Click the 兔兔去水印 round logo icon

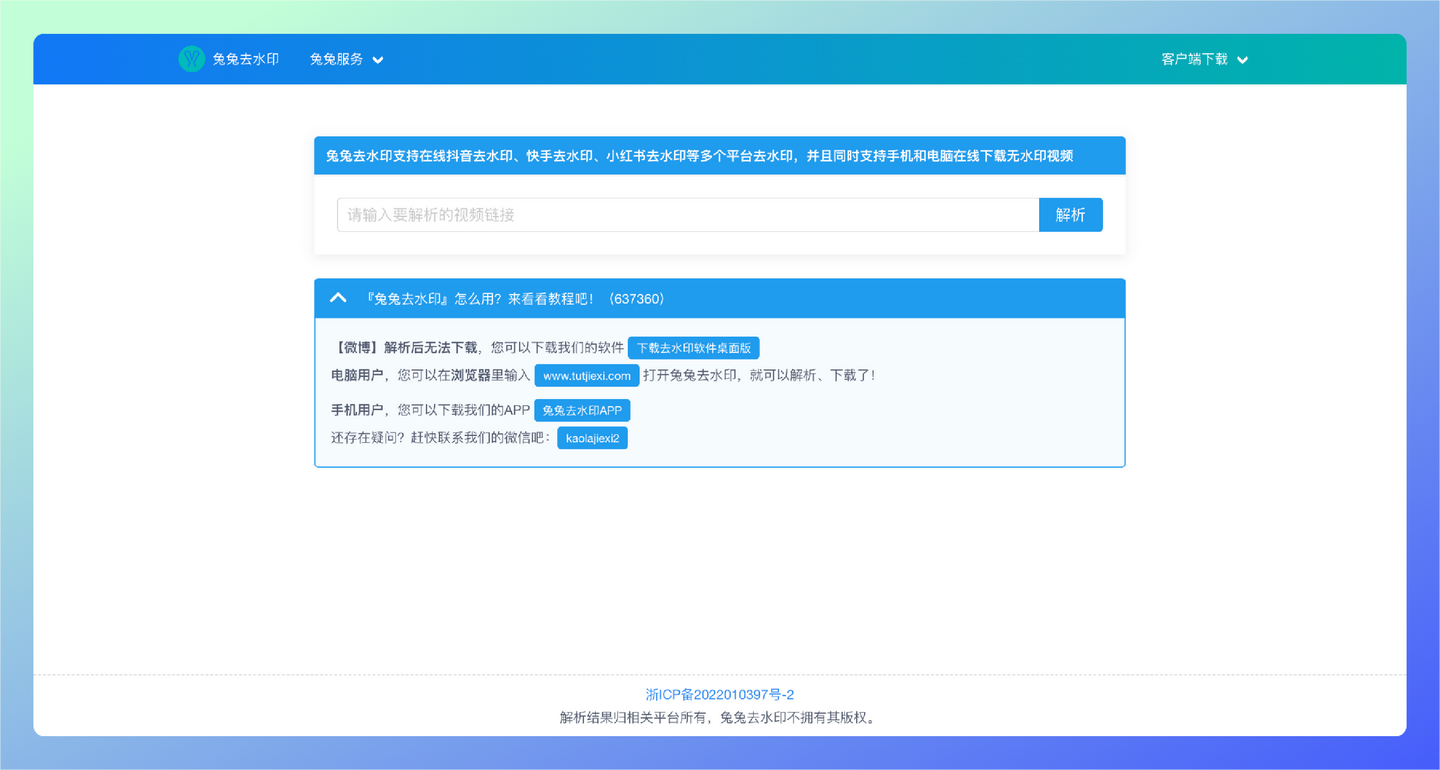point(192,59)
